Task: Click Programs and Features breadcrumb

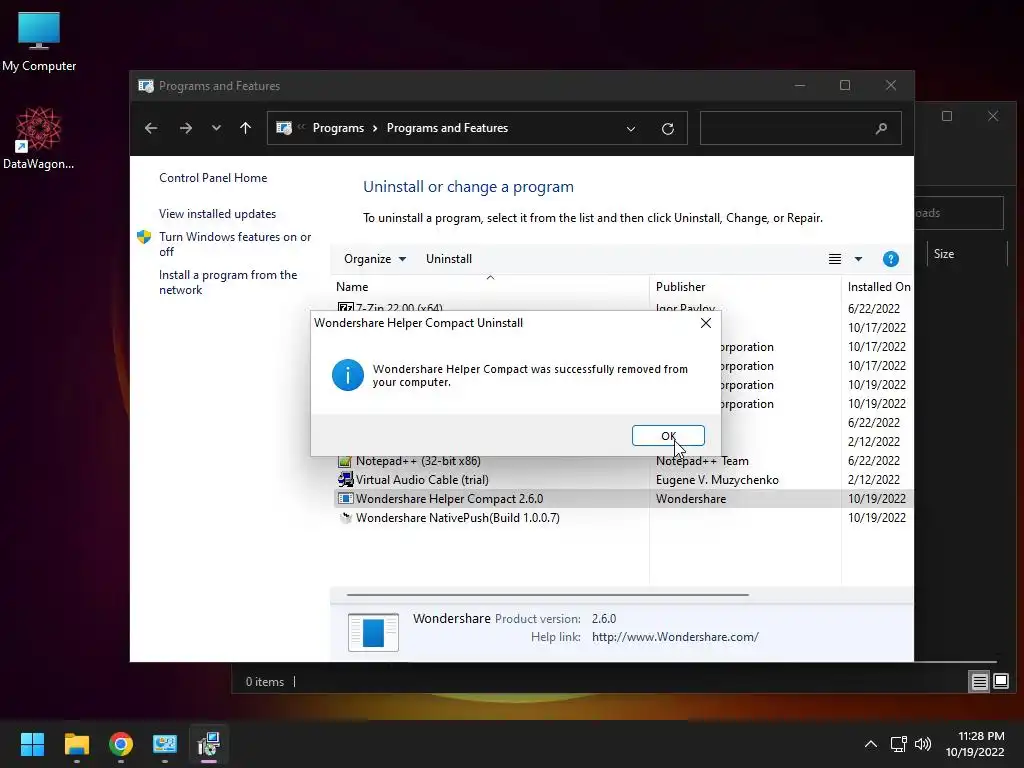Action: 447,128
